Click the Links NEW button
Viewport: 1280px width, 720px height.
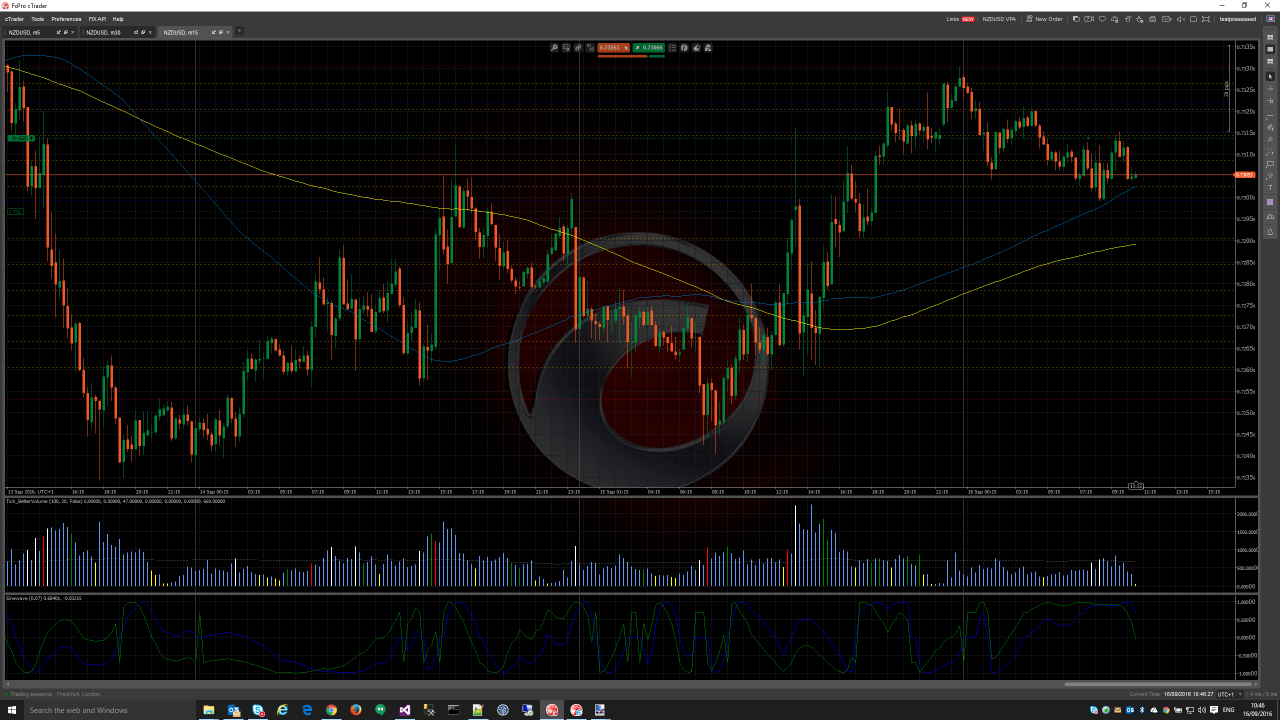pyautogui.click(x=961, y=19)
